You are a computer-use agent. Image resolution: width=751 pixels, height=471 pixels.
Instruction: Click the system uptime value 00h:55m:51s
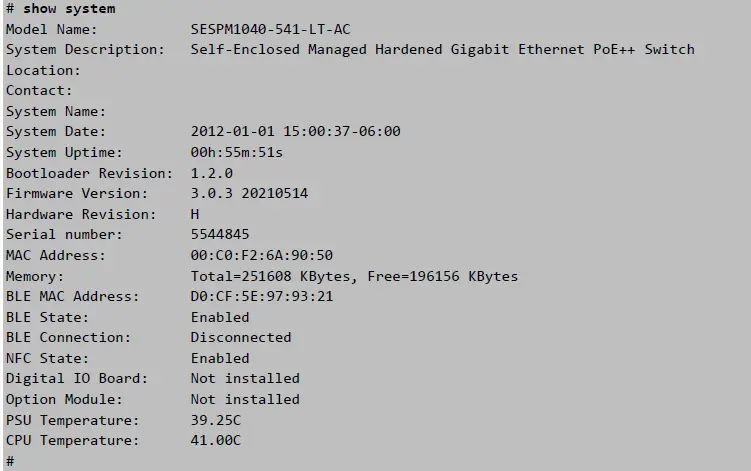[236, 153]
